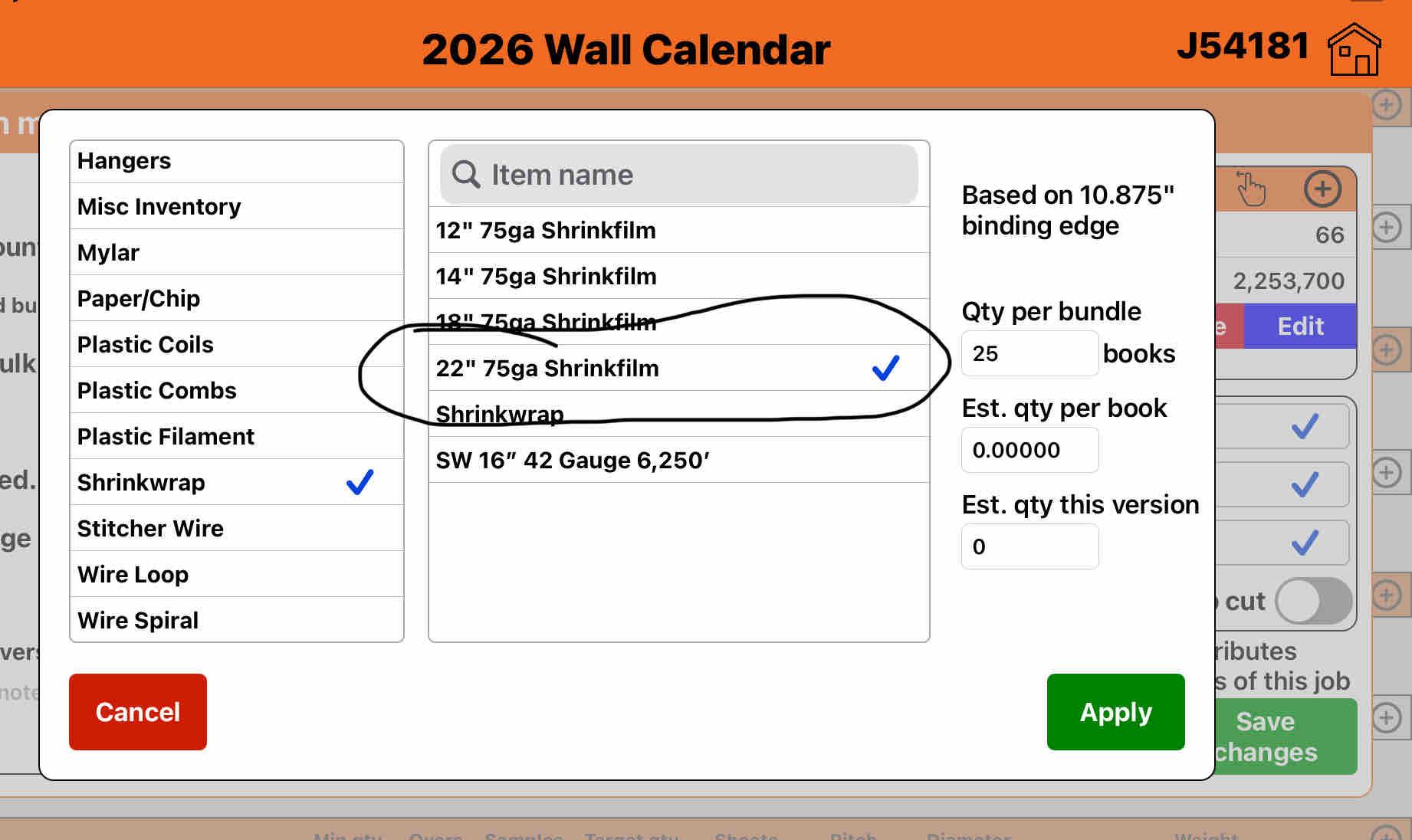1412x840 pixels.
Task: Click the top-right plus icon under header
Action: click(x=1386, y=105)
